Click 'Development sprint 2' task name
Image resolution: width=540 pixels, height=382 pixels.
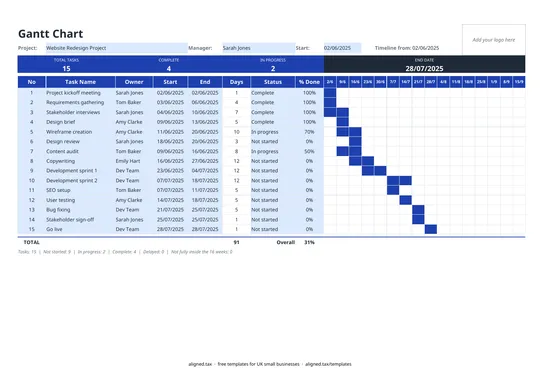[x=72, y=180]
